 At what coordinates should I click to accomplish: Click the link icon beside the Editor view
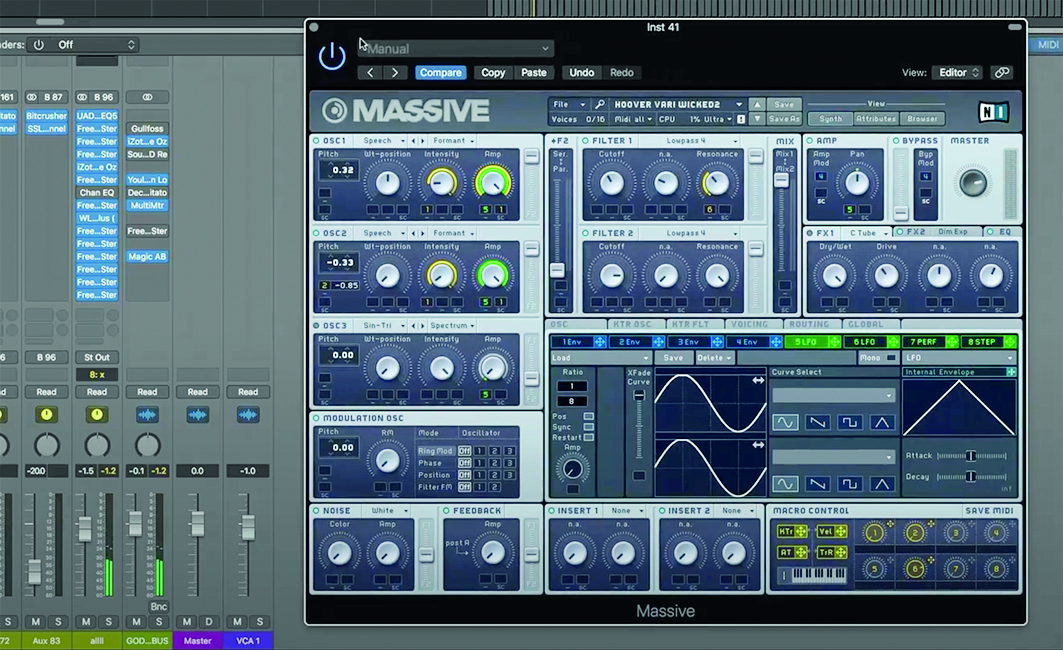click(x=1002, y=73)
